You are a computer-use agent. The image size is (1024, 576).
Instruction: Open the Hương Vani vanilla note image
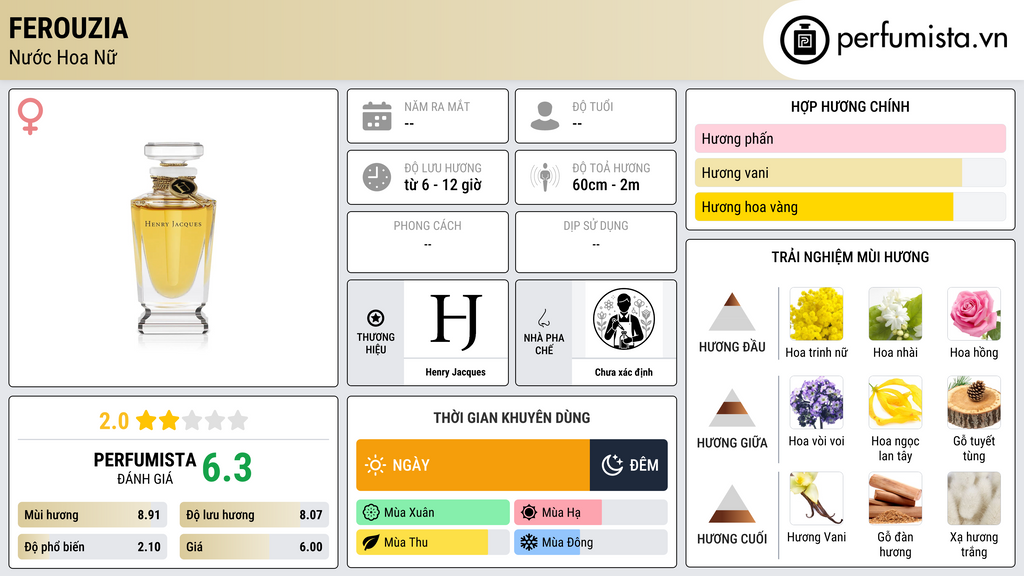(816, 498)
